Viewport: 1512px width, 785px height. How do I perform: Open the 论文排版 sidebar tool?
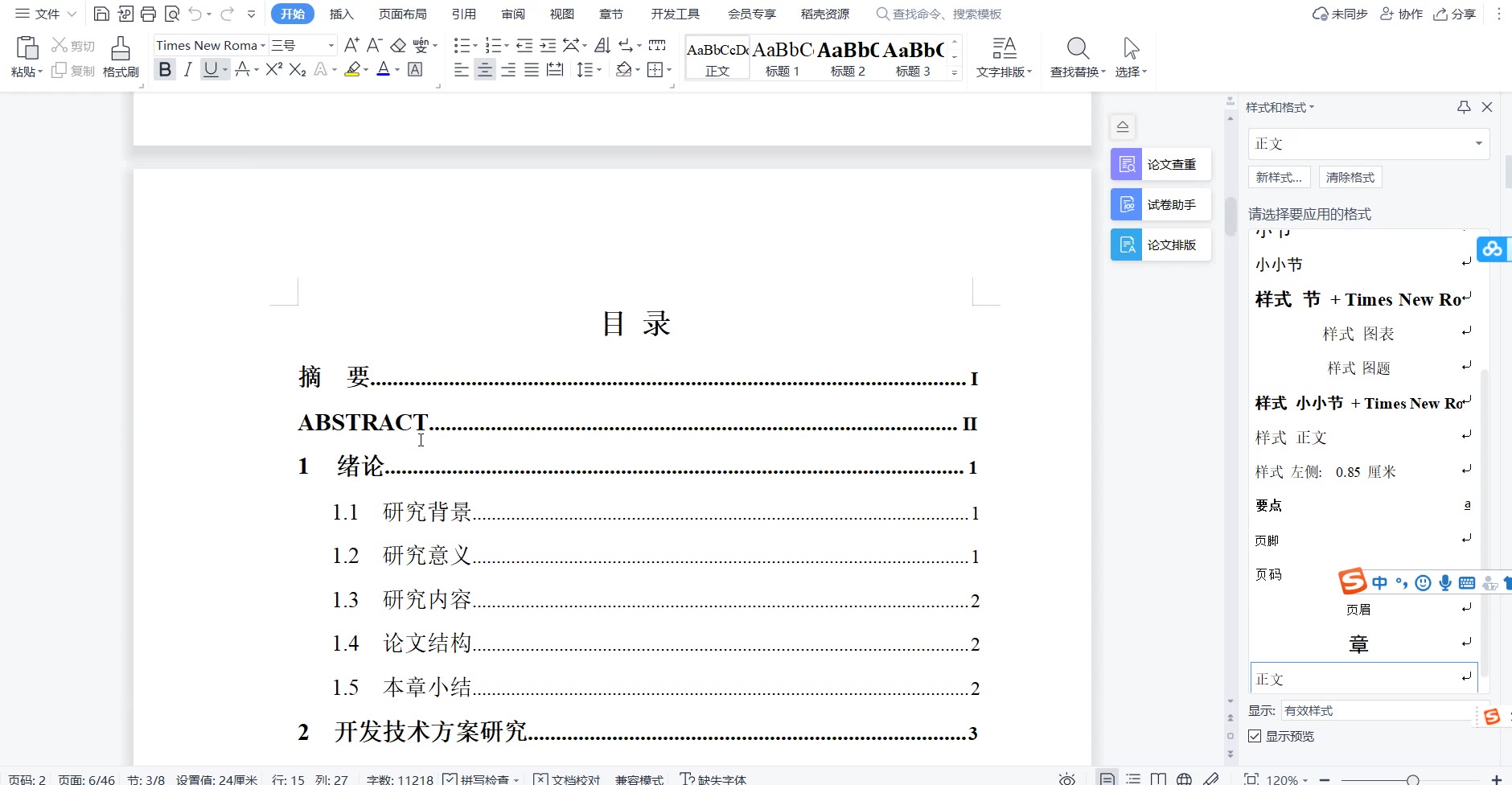pos(1161,245)
